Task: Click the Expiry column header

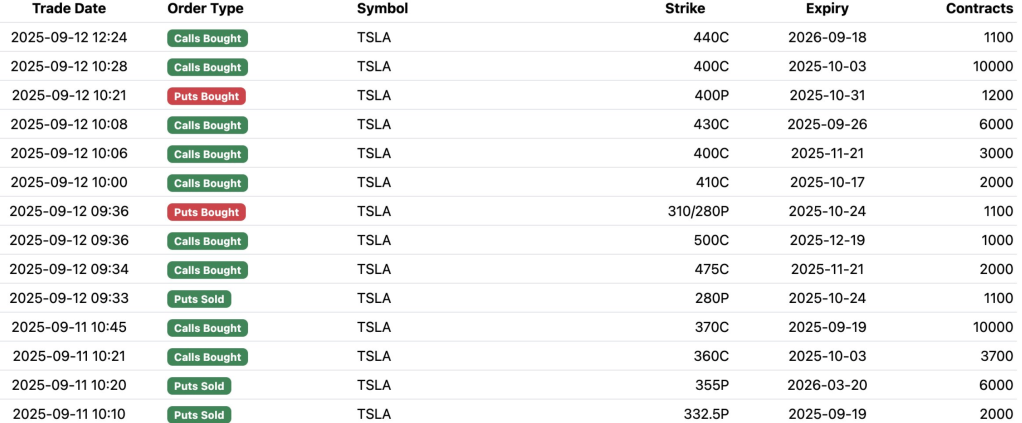Action: pyautogui.click(x=827, y=9)
